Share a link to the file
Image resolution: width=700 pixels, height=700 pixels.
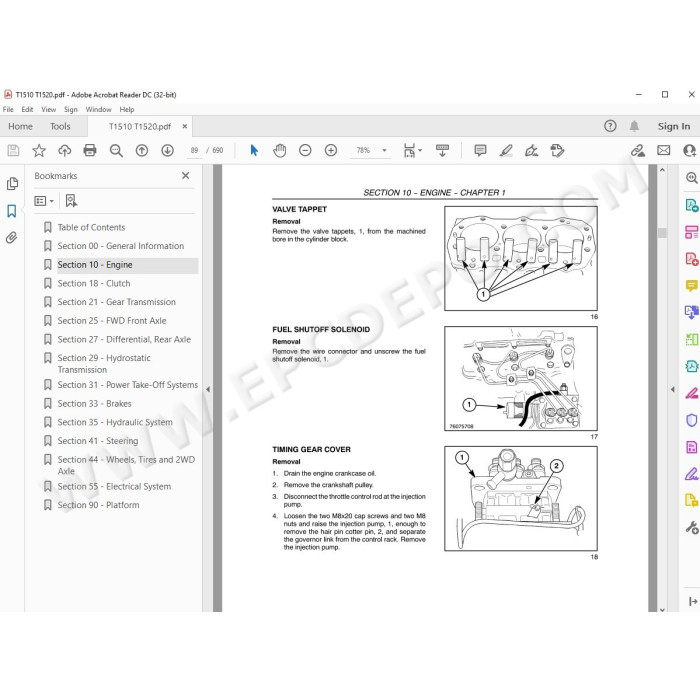pos(638,150)
